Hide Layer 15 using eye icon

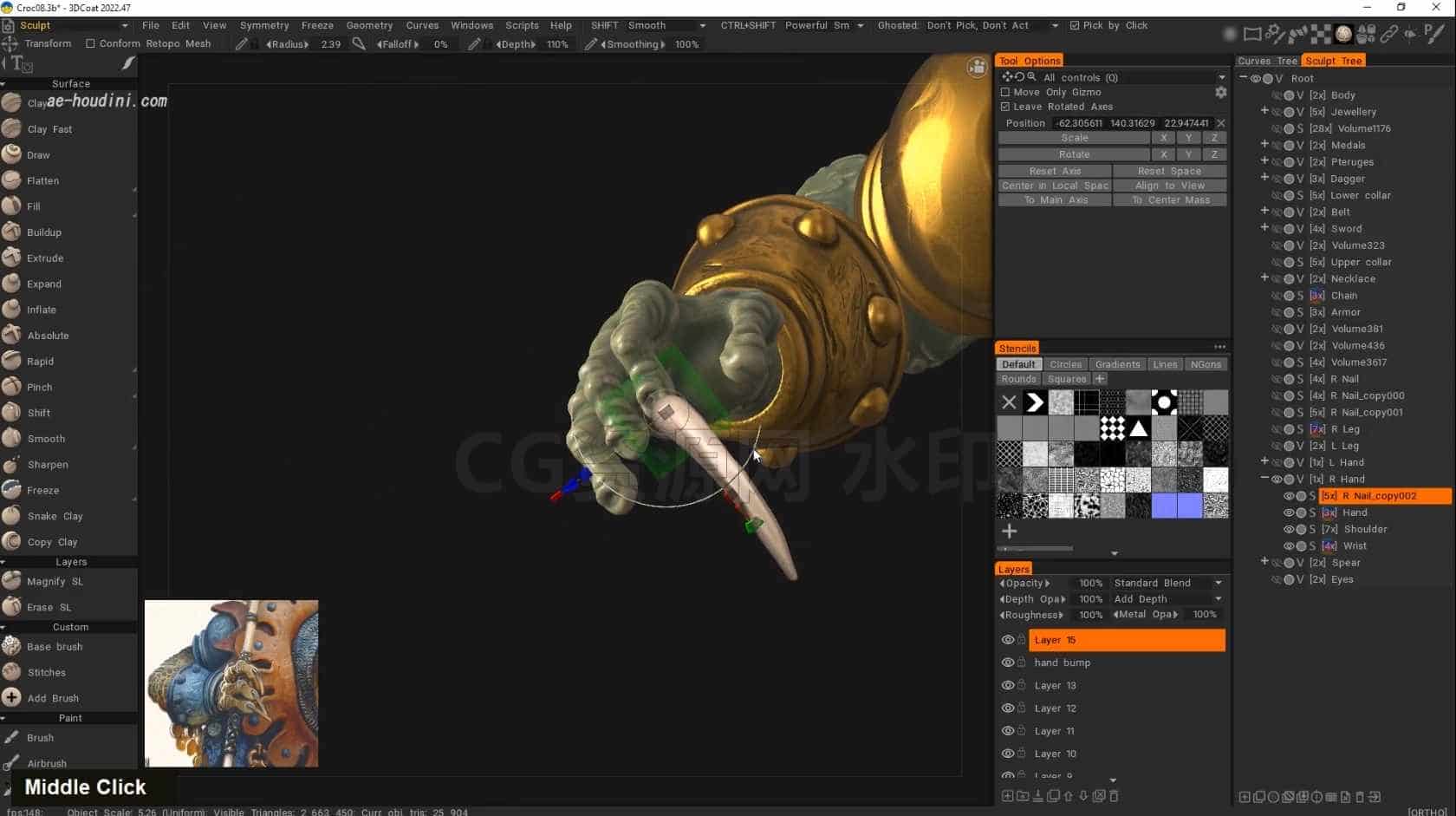pos(1008,640)
